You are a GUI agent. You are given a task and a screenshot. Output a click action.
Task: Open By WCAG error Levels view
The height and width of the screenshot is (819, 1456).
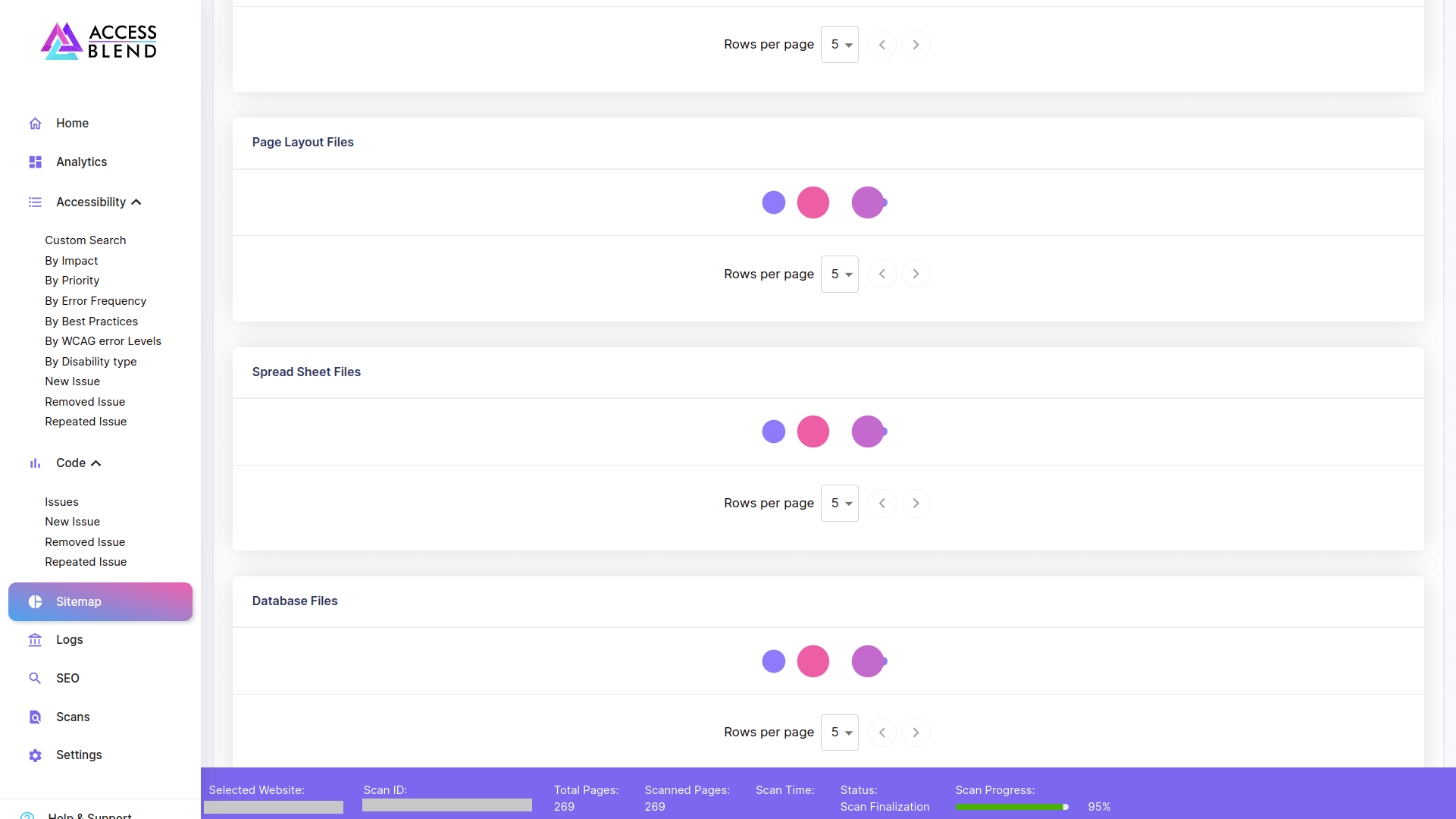(103, 341)
